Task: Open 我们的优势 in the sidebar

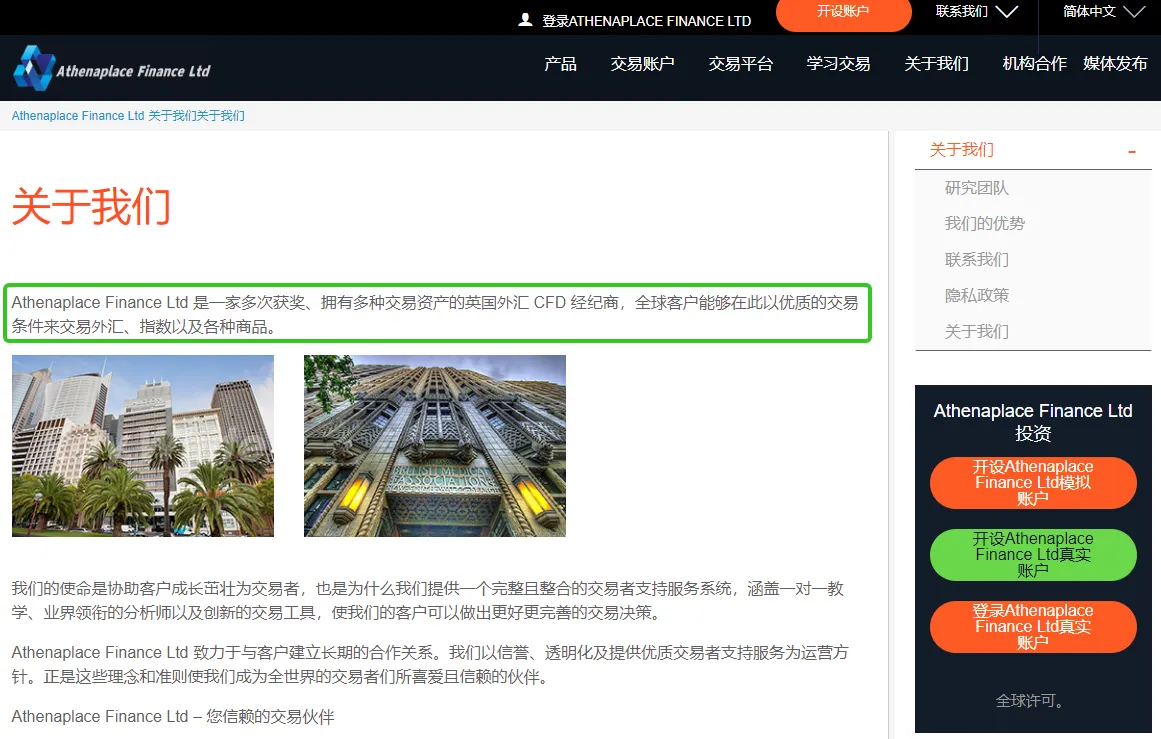Action: pyautogui.click(x=985, y=224)
